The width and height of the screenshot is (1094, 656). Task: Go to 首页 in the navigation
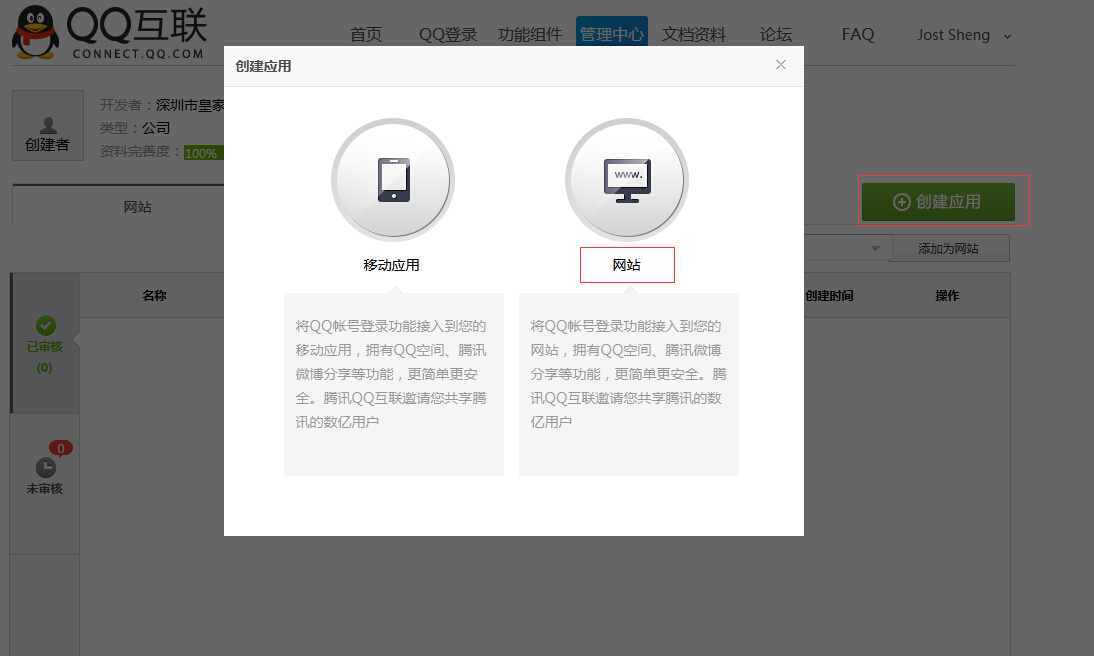click(366, 34)
